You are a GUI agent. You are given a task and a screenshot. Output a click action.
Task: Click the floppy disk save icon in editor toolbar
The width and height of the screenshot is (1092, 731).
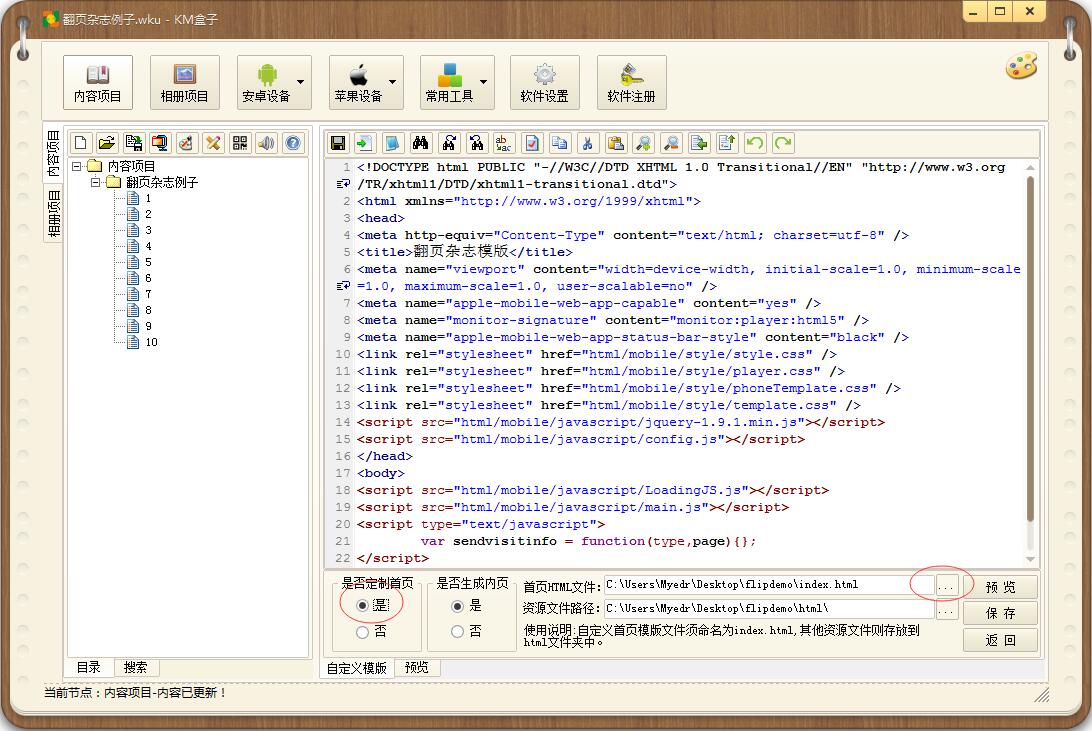tap(338, 143)
